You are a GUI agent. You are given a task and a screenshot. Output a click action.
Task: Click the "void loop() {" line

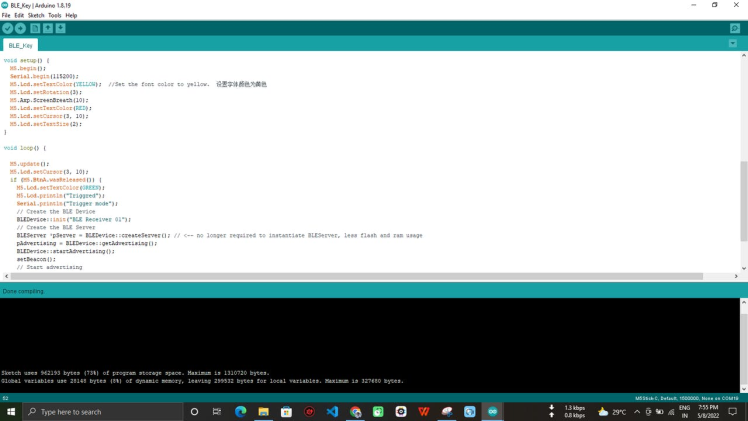[x=25, y=148]
